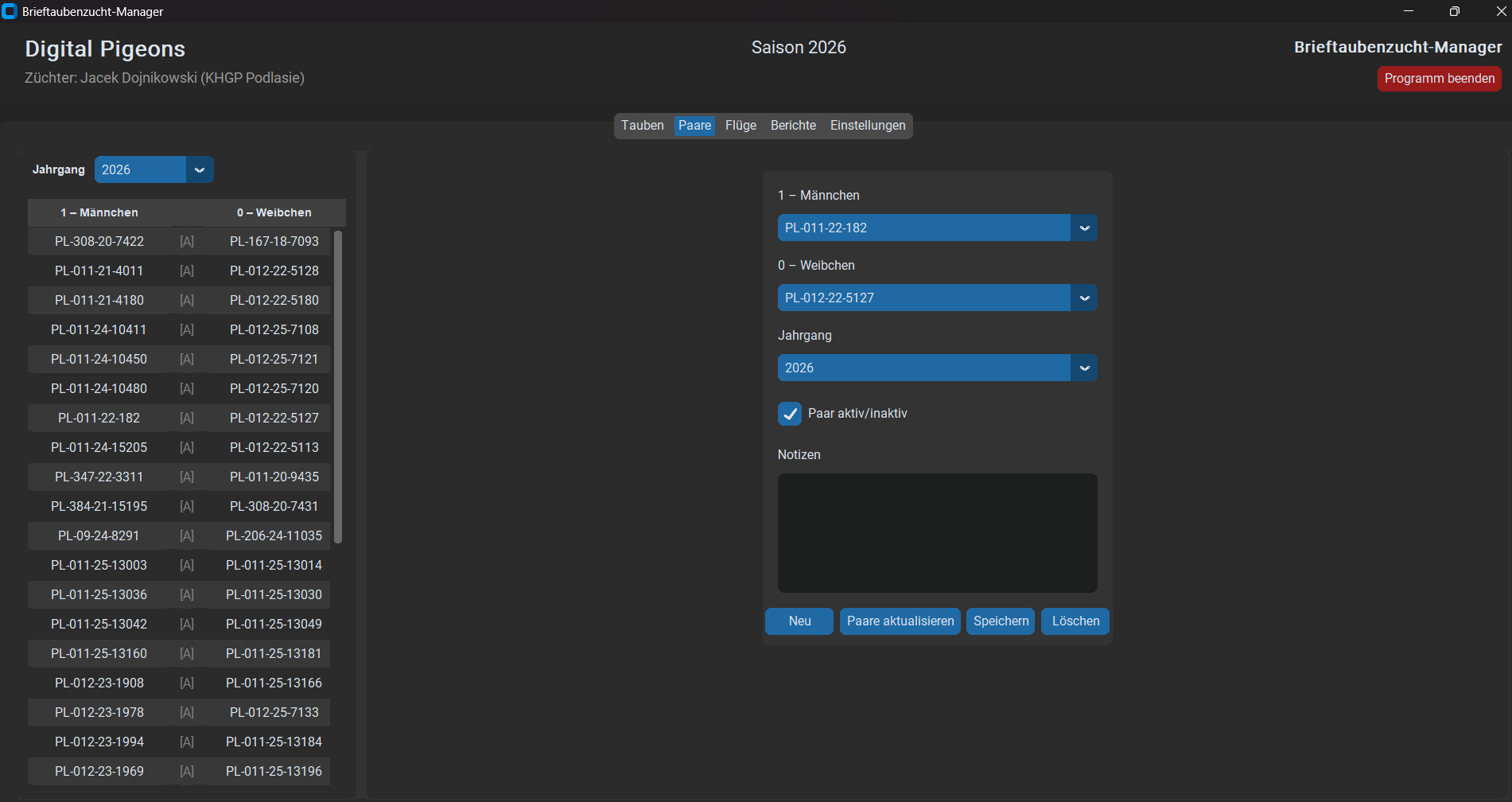The image size is (1512, 802).
Task: Open the Jahrgang 2026 filter dropdown arrow
Action: (200, 169)
